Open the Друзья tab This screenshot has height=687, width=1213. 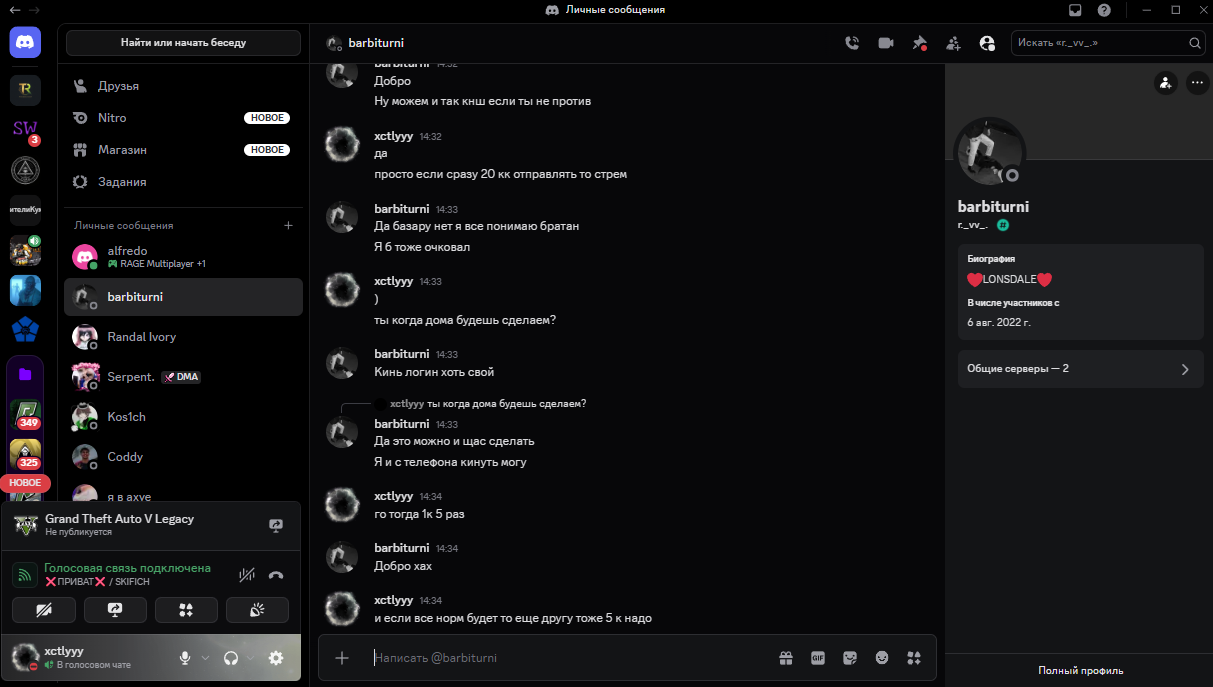[183, 86]
